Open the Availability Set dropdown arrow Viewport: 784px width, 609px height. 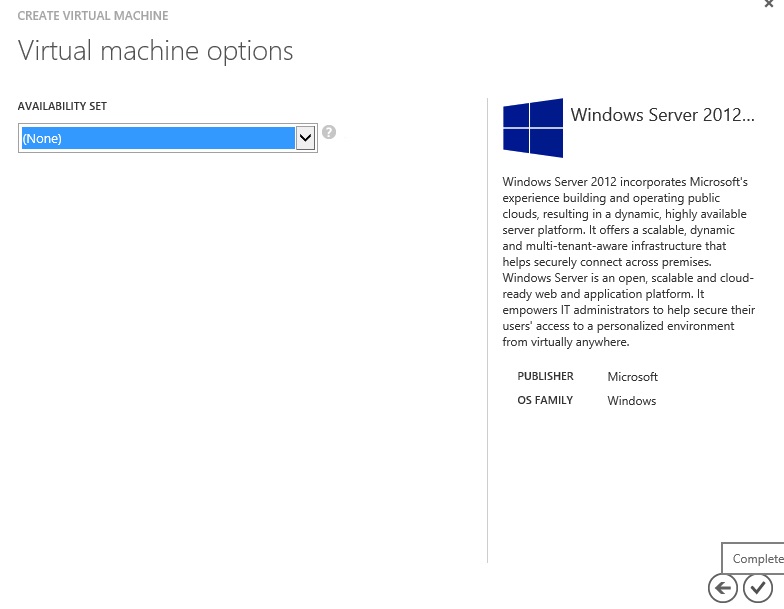[x=305, y=138]
